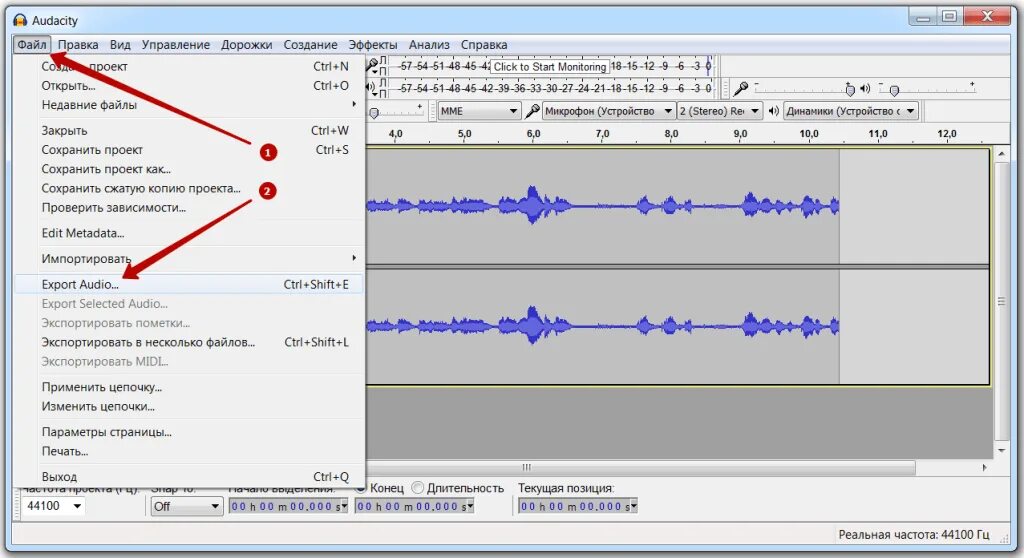Click the horizontal scrollbar right arrow
Viewport: 1024px width, 558px height.
coord(985,467)
